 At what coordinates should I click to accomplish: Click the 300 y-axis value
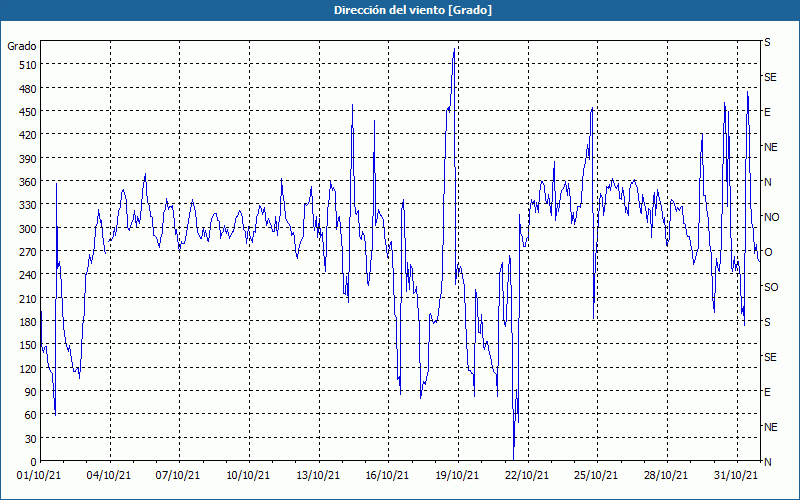pyautogui.click(x=27, y=229)
